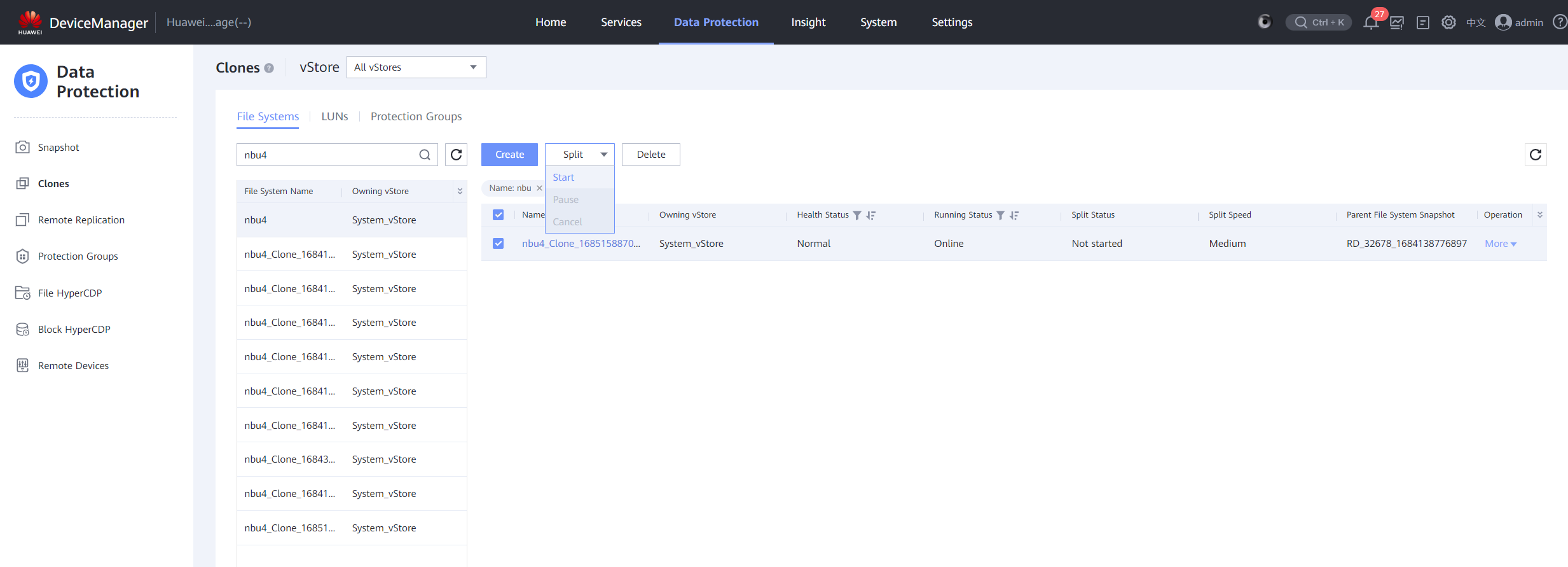Sort by Running Status sort icon
The height and width of the screenshot is (567, 1568).
tap(1014, 215)
